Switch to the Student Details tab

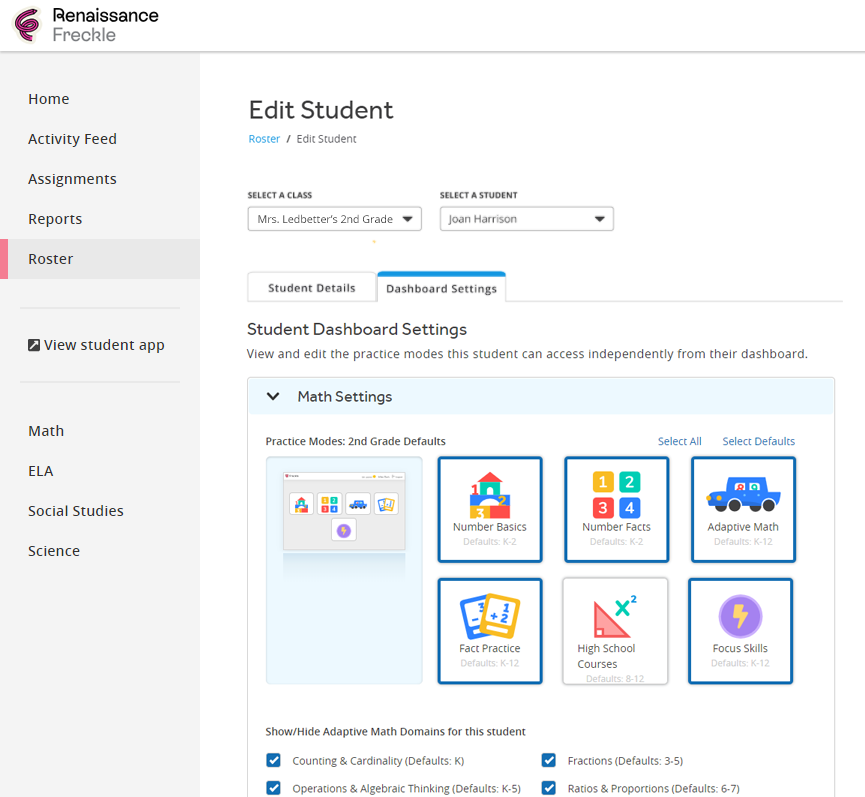[311, 288]
